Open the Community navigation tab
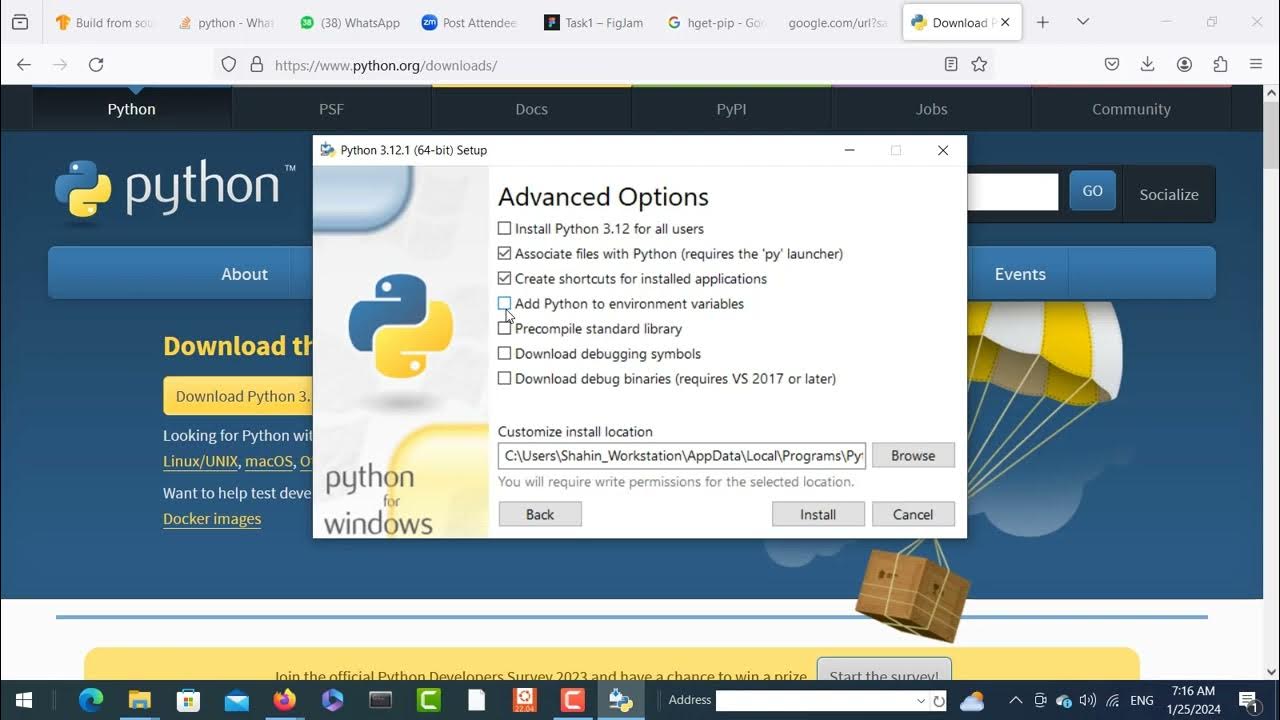This screenshot has height=720, width=1280. tap(1131, 109)
